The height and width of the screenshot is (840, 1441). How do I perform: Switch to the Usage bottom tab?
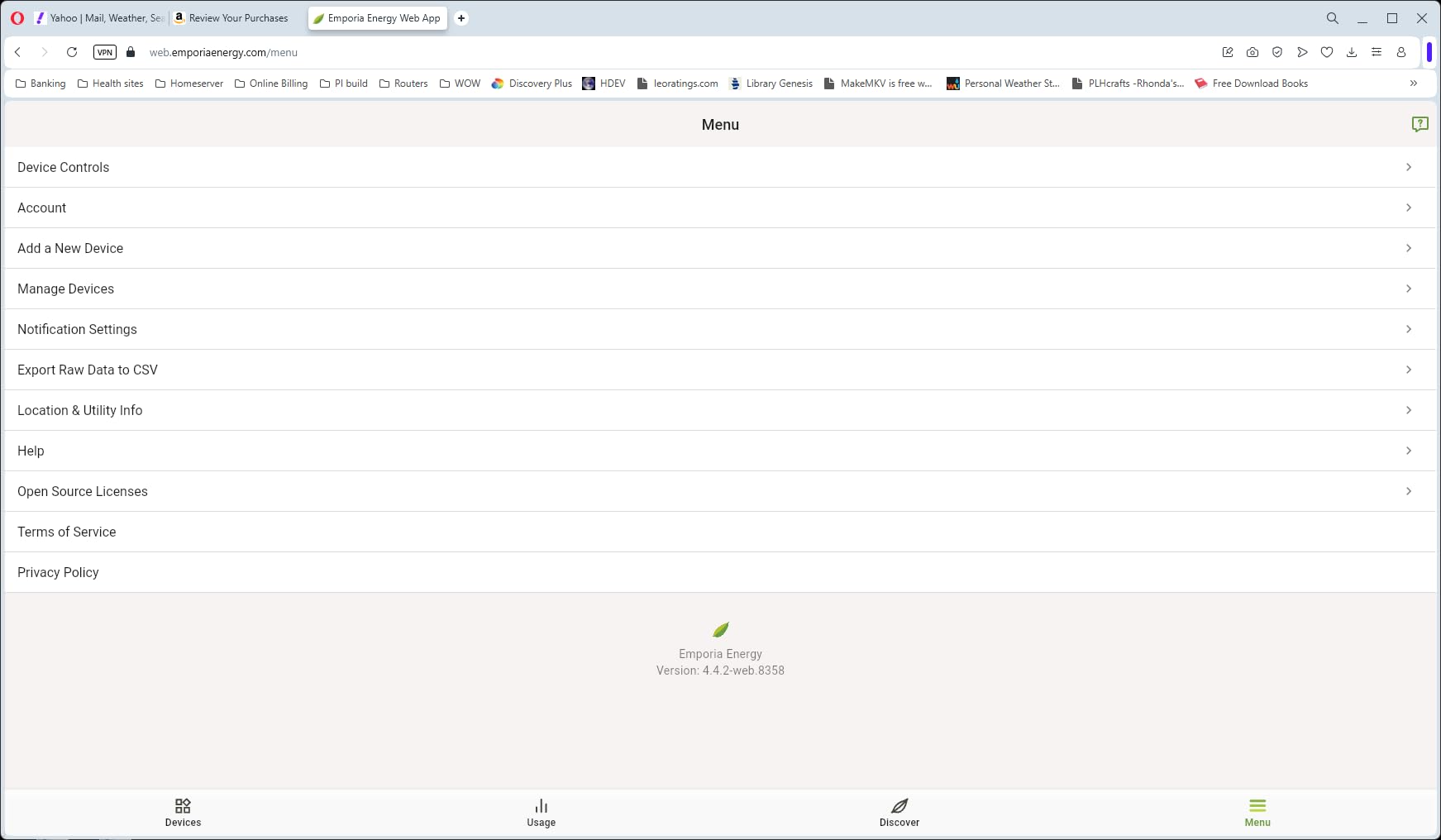coord(542,813)
